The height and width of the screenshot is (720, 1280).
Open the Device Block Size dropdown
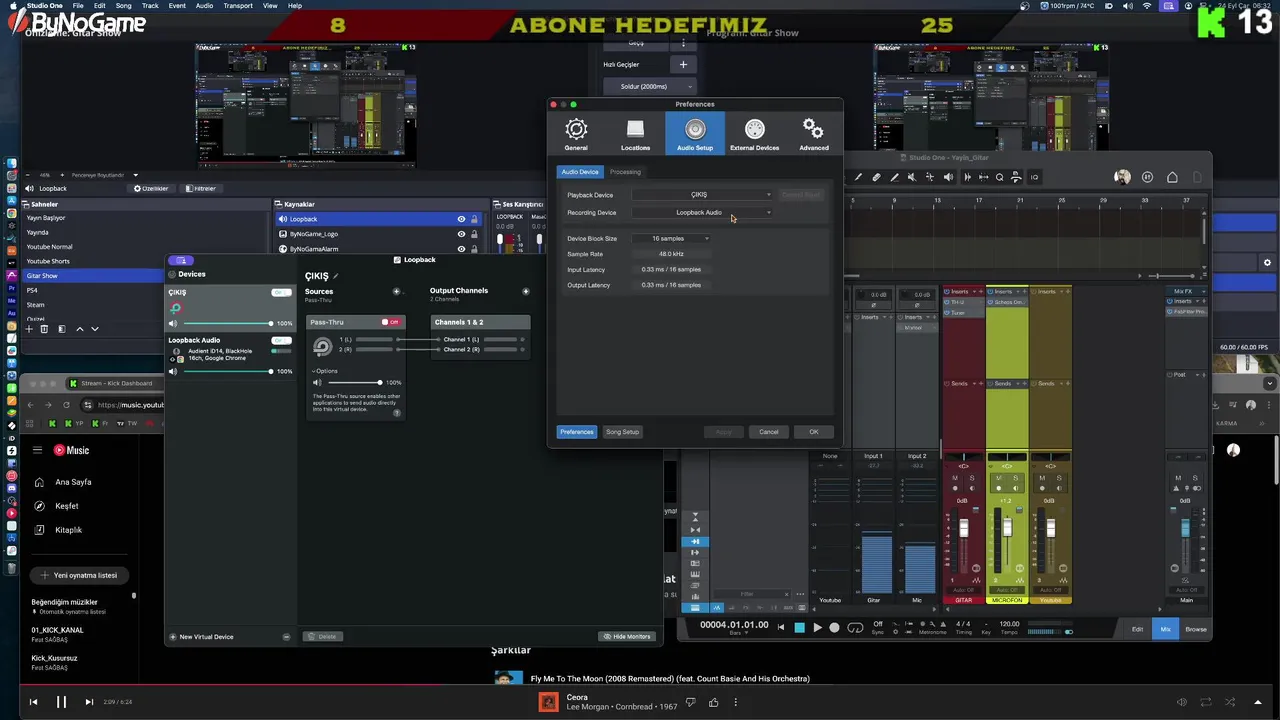tap(671, 238)
